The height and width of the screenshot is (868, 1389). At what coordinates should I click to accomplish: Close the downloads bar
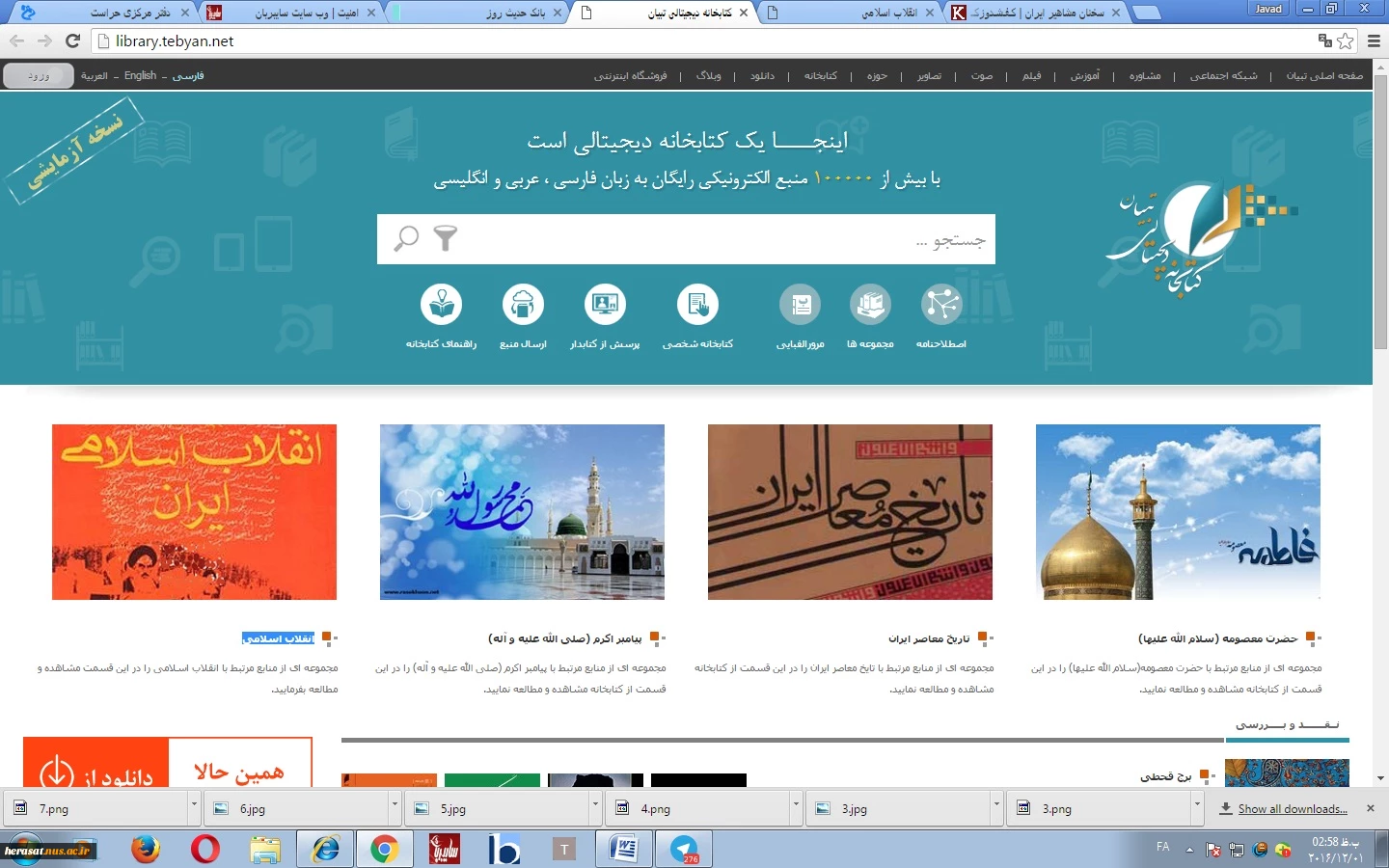tap(1371, 808)
